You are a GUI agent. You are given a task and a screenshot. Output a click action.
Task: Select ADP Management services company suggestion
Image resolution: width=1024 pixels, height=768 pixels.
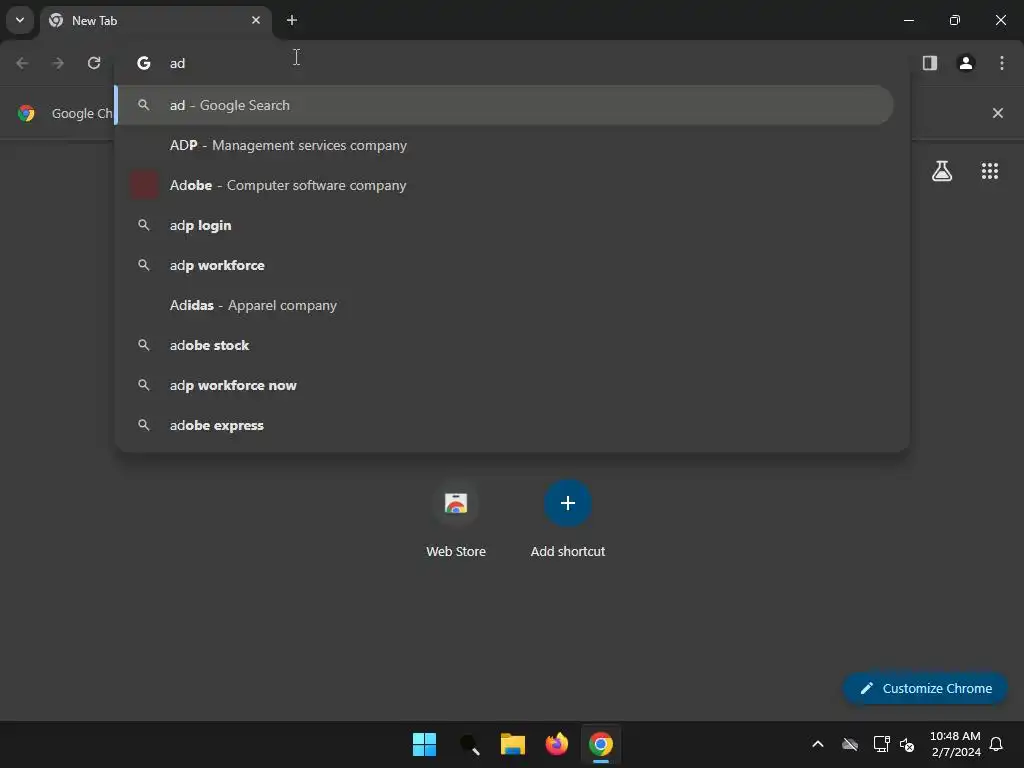(x=504, y=145)
